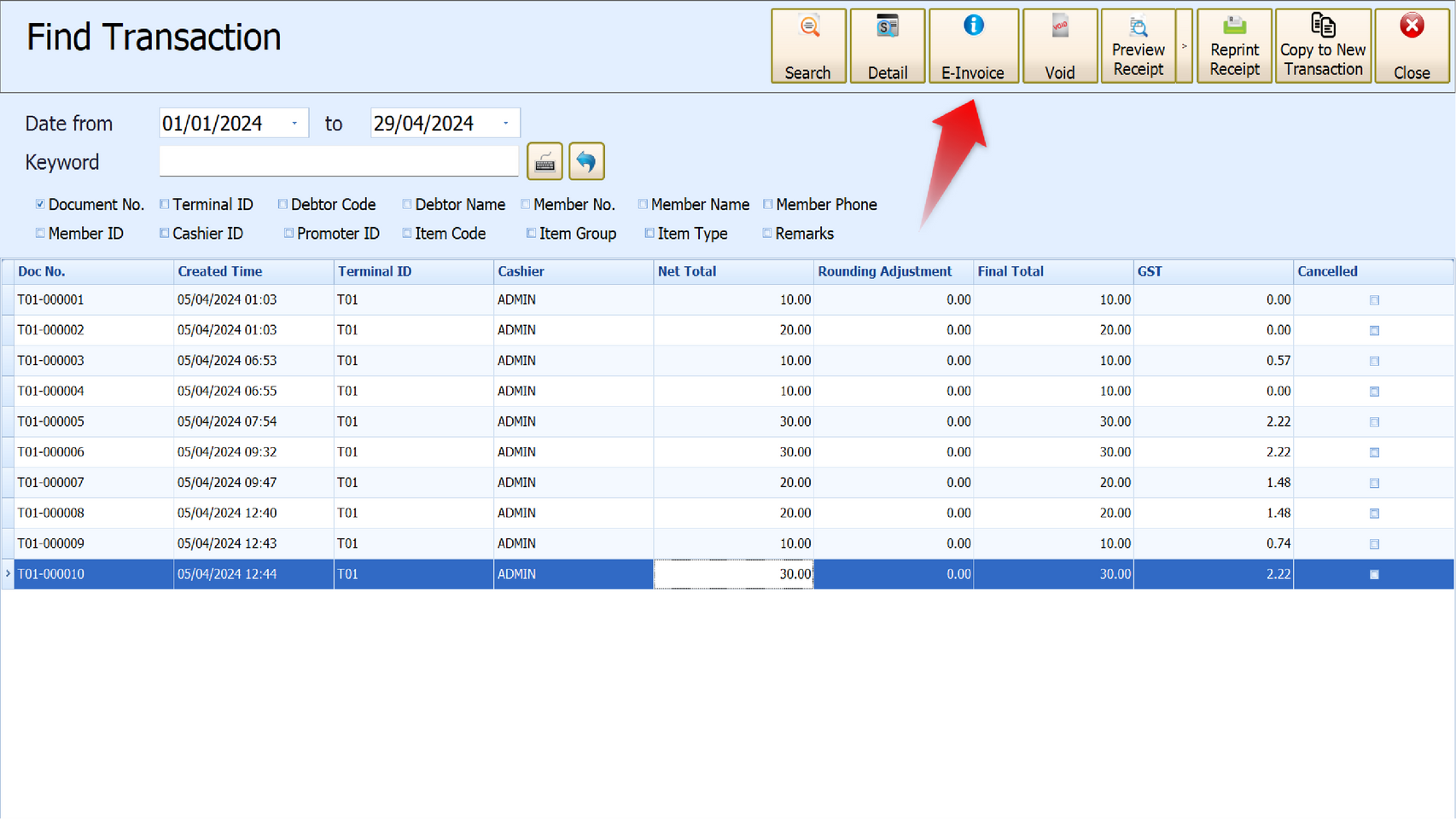Screen dimensions: 1456x819
Task: Click the 05/04/2024 06:53 created time cell
Action: click(x=253, y=361)
